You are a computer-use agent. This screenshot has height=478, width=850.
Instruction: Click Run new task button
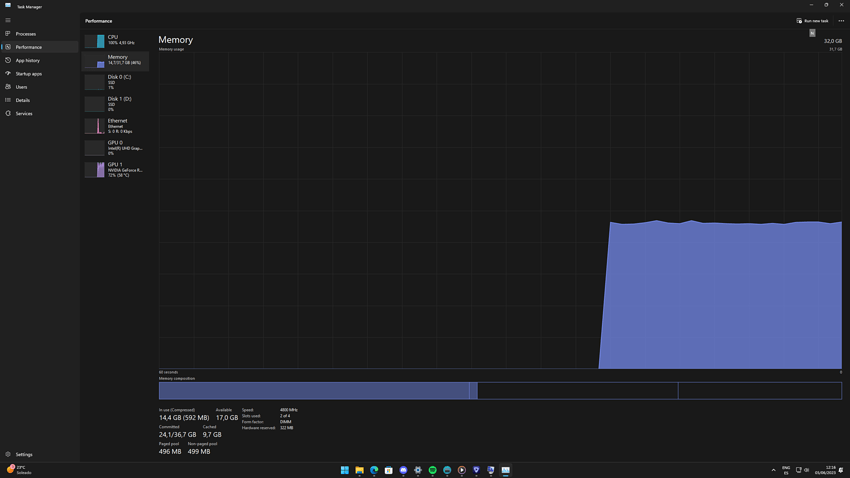click(x=812, y=21)
